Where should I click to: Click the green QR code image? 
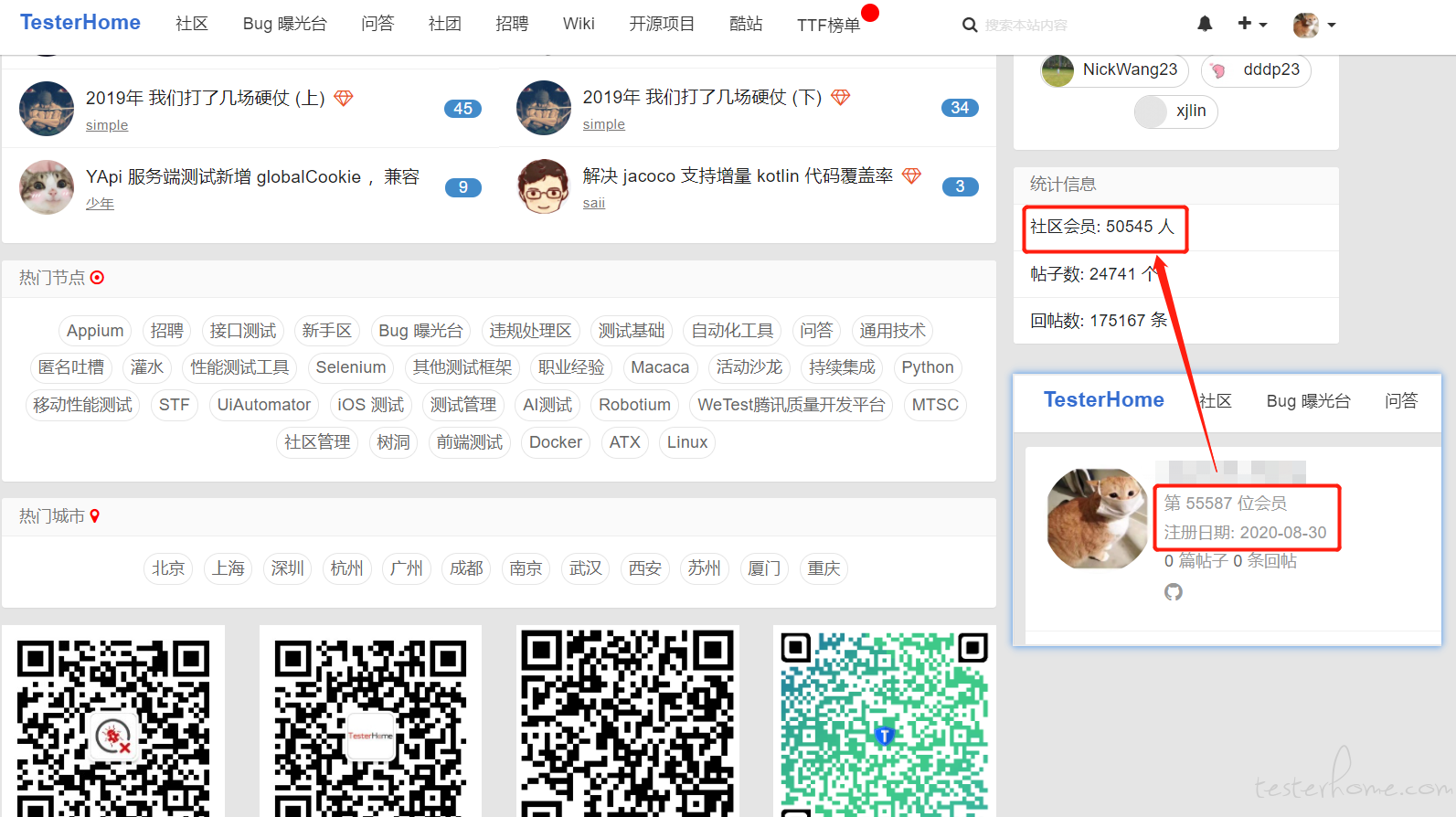(x=885, y=721)
